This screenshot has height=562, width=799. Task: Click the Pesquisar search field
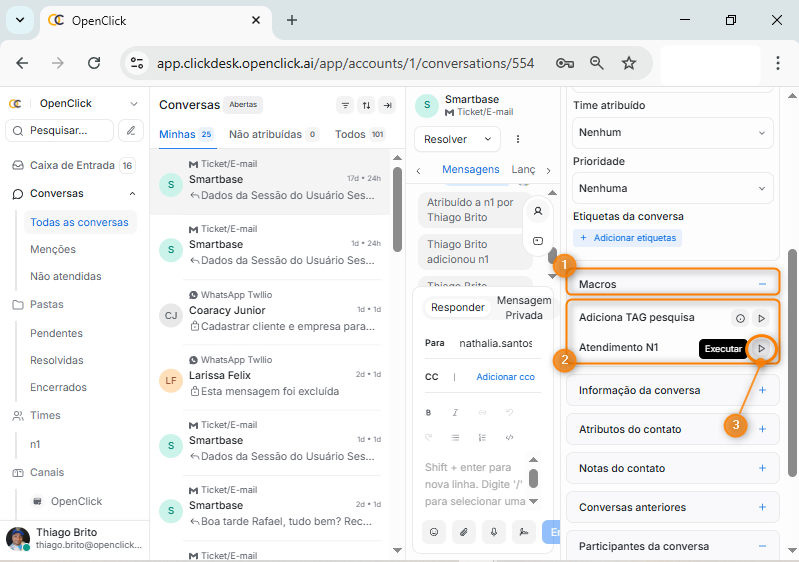coord(60,130)
